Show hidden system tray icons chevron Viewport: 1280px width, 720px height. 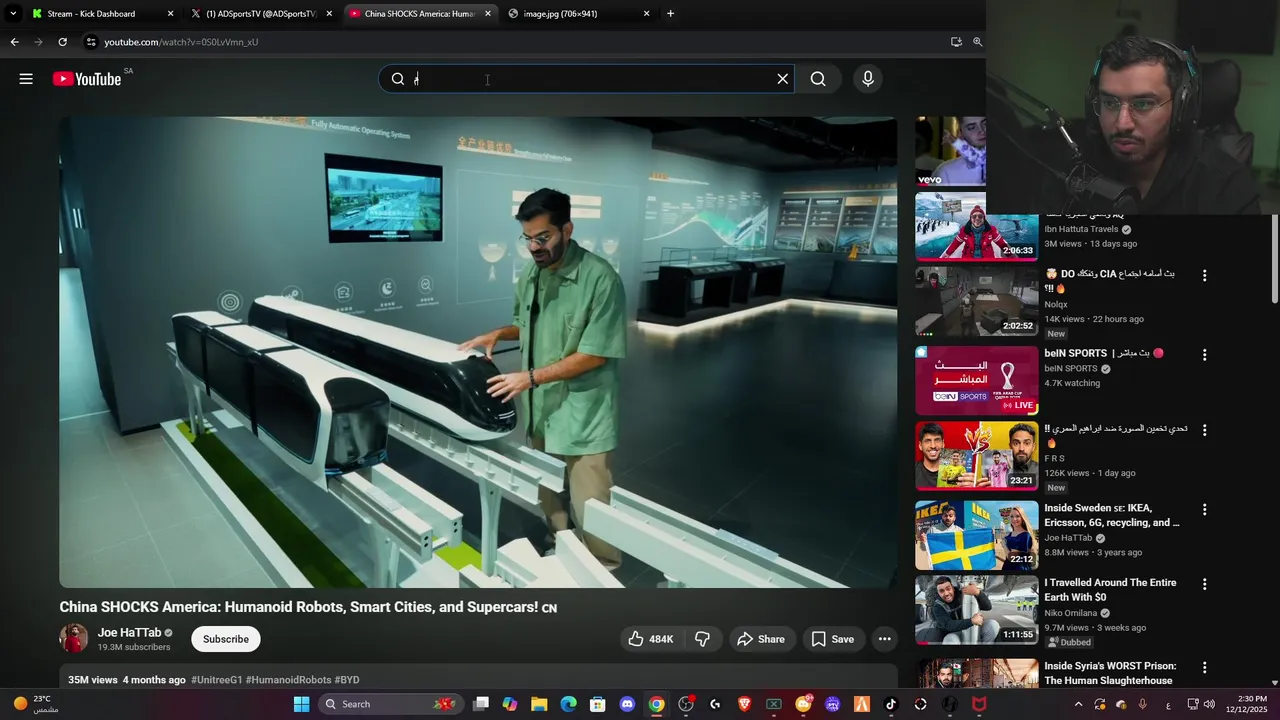[1078, 704]
